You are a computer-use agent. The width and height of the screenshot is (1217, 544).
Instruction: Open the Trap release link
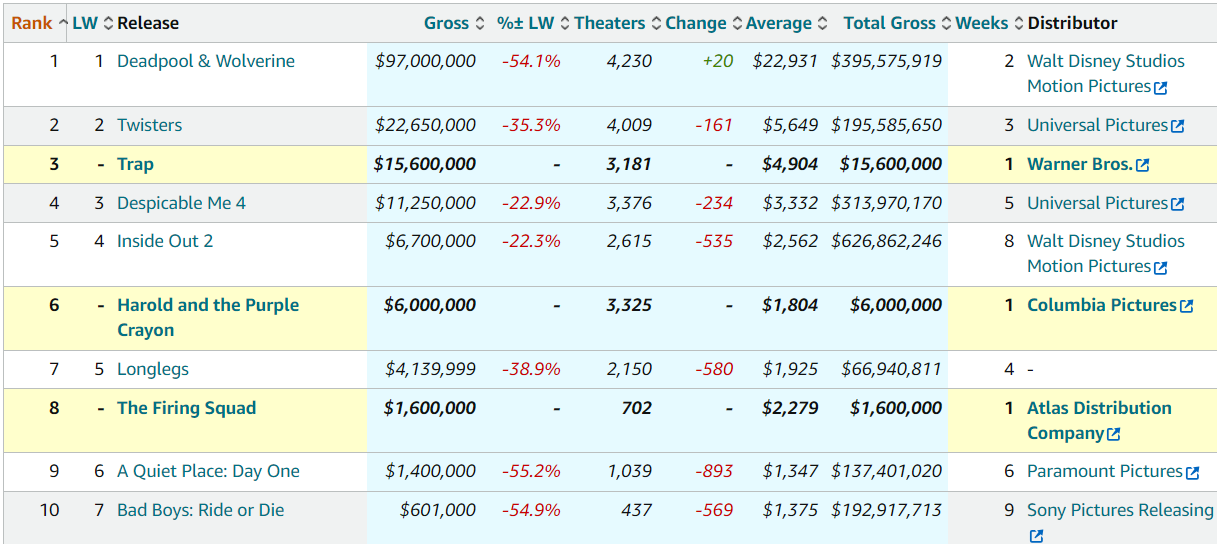point(135,164)
